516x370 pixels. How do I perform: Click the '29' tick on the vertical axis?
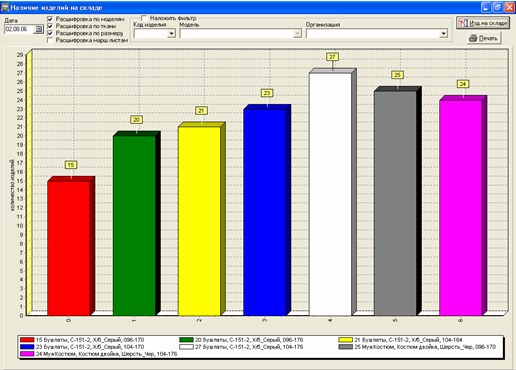pyautogui.click(x=20, y=55)
